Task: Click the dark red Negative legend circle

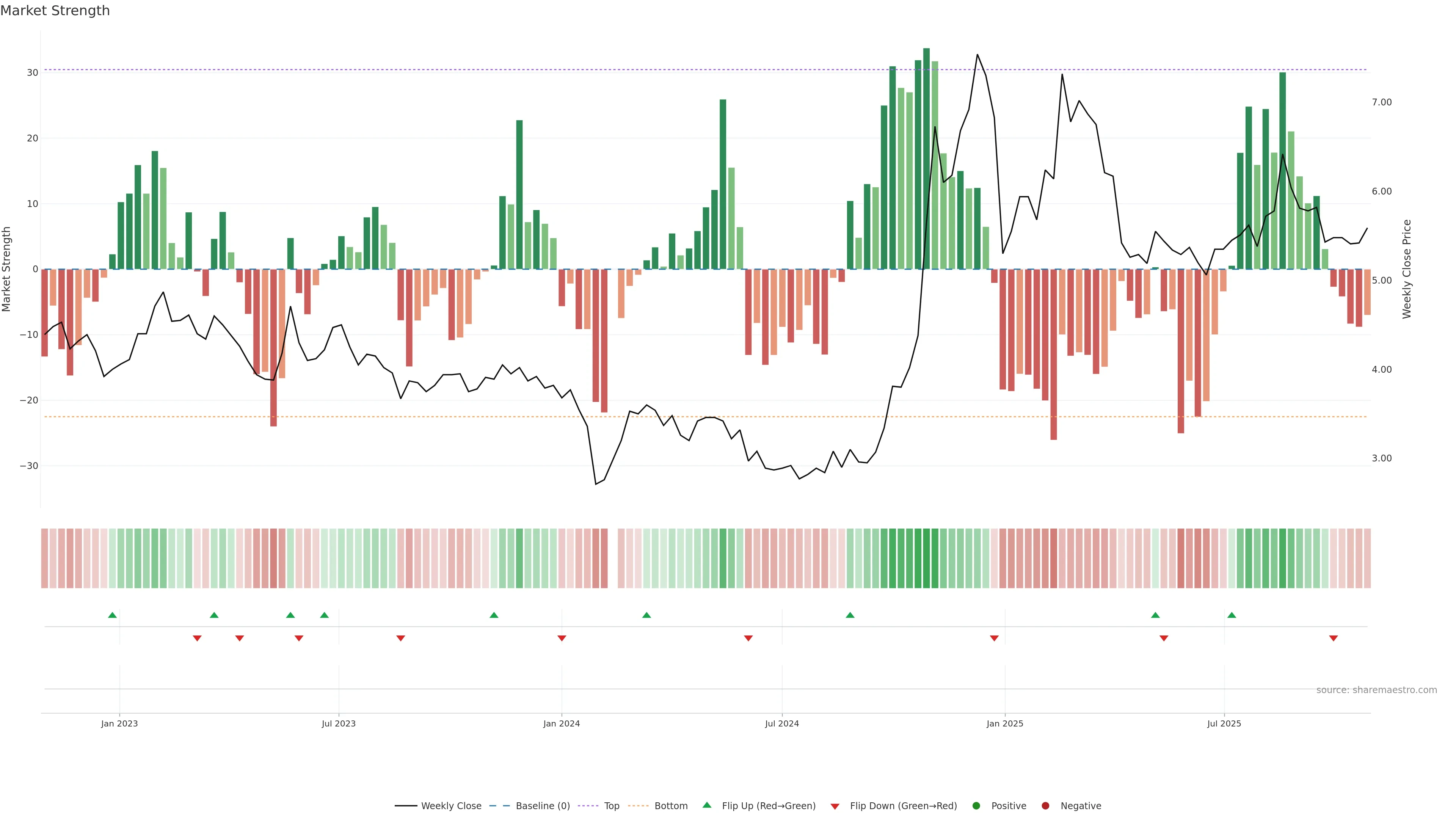Action: point(1045,805)
